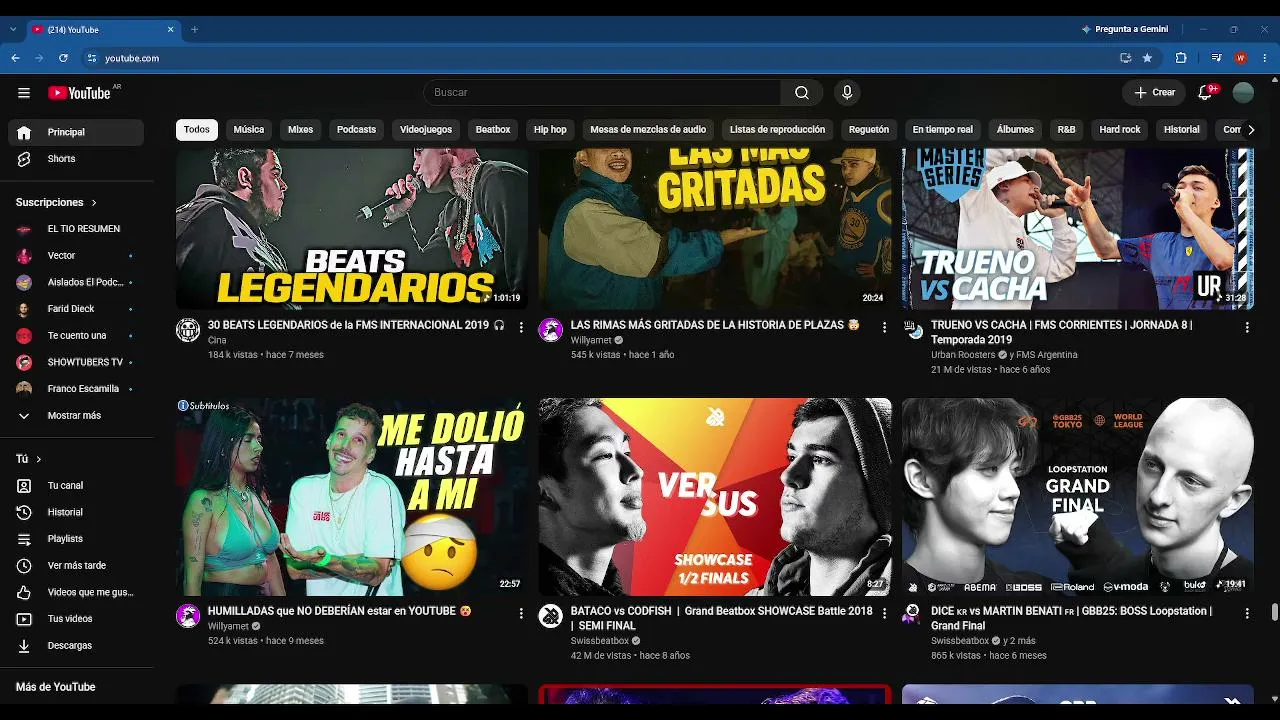Go to YouTube home via logo
This screenshot has width=1280, height=720.
(x=80, y=93)
